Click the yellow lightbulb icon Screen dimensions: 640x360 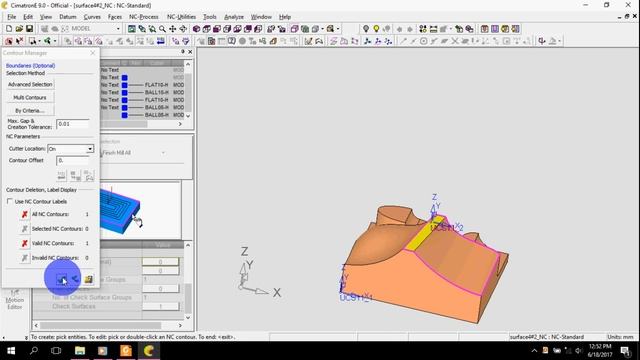(x=376, y=29)
